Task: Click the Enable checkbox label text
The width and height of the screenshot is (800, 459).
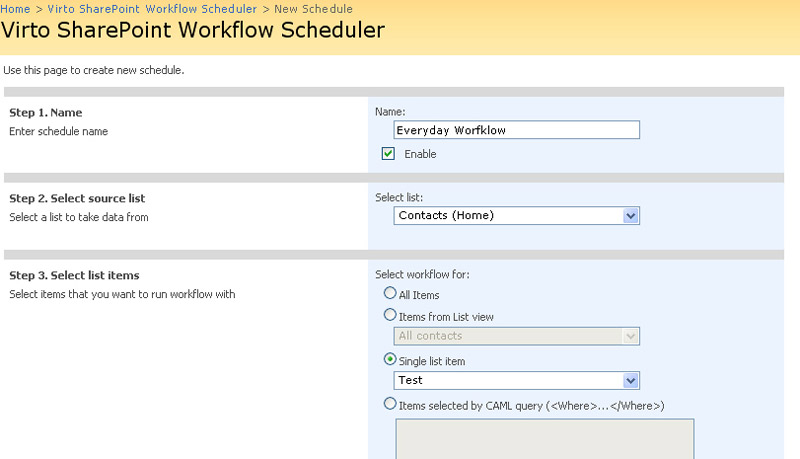Action: pos(420,154)
